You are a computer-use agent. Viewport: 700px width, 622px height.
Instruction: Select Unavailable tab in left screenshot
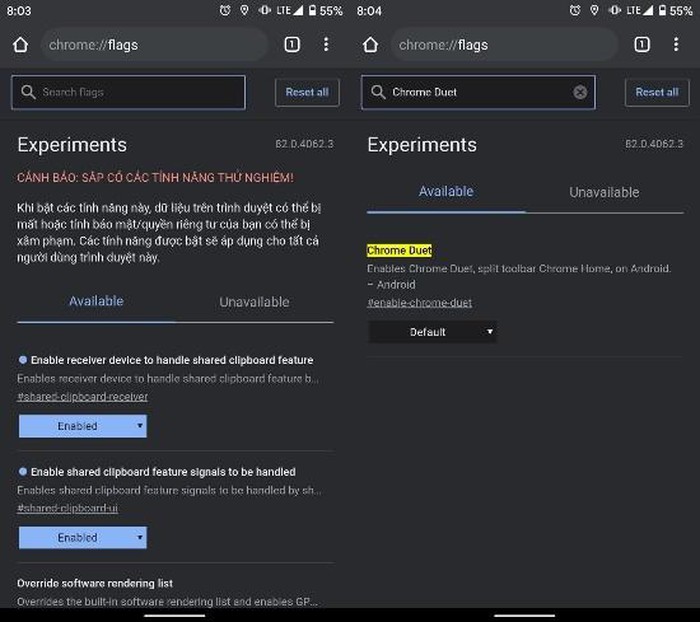click(x=254, y=302)
